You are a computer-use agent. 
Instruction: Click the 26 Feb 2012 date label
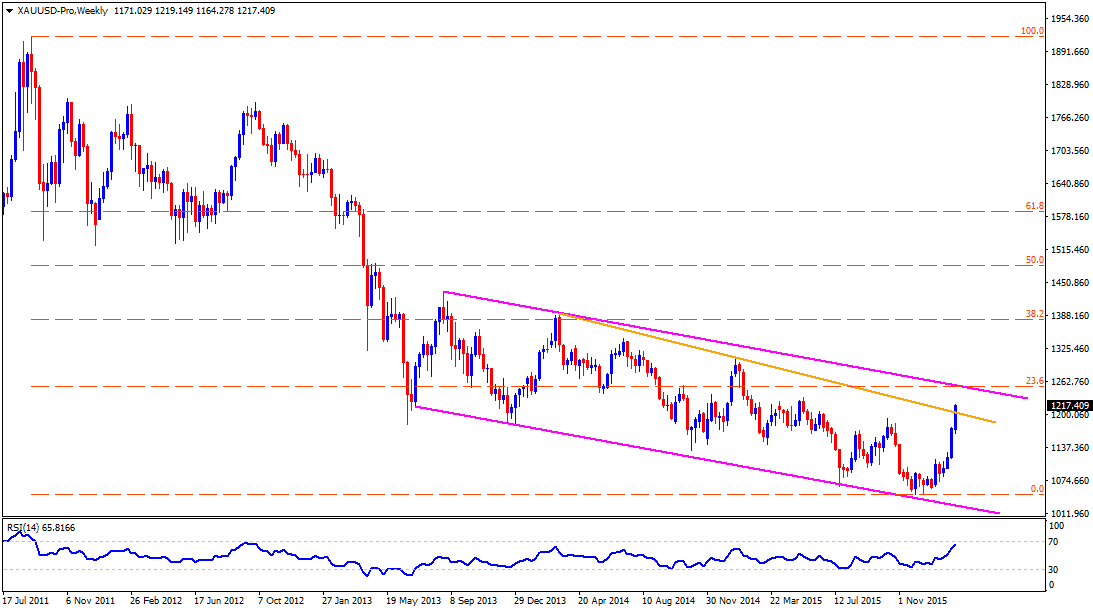155,600
